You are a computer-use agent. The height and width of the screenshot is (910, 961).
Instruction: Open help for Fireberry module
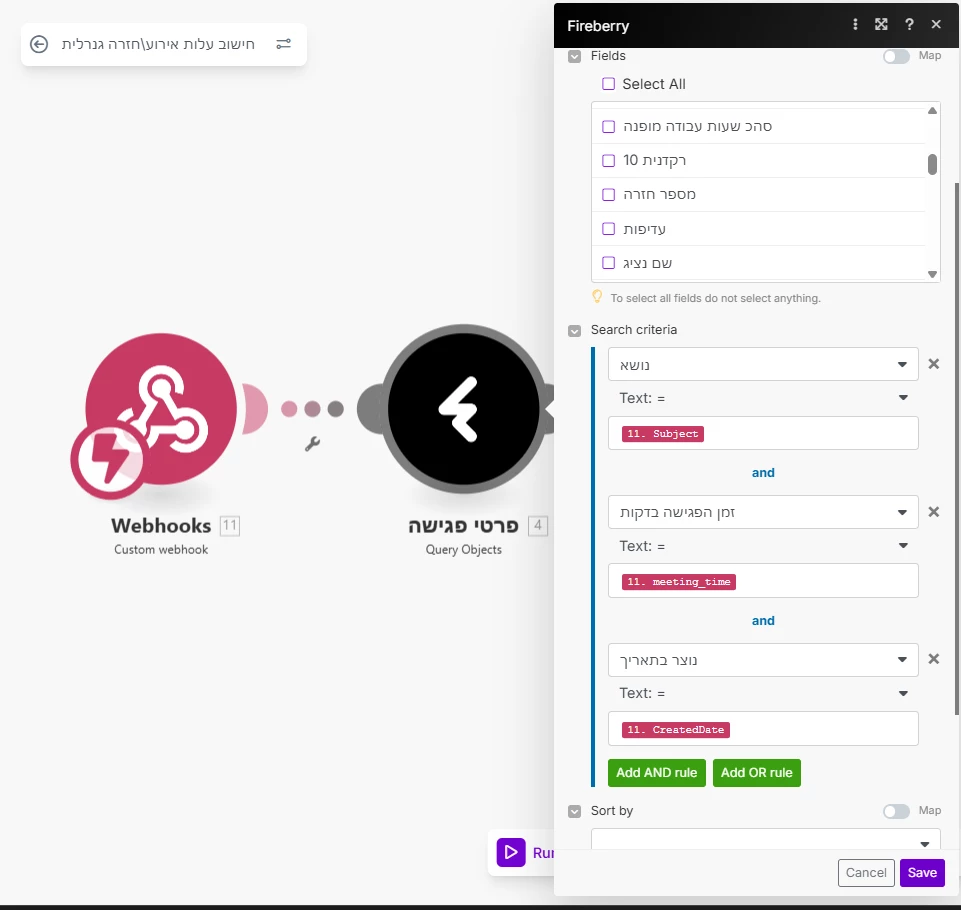[909, 25]
